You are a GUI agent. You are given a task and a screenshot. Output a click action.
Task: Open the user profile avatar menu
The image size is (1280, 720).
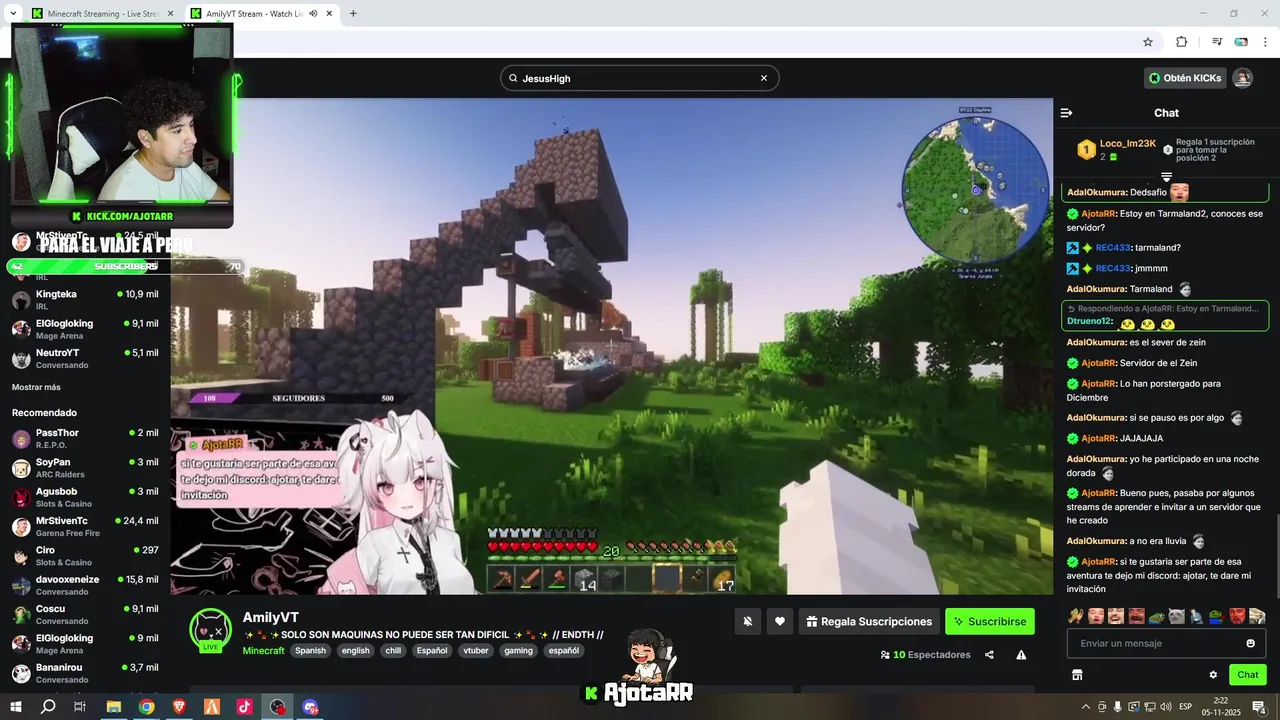[1242, 78]
